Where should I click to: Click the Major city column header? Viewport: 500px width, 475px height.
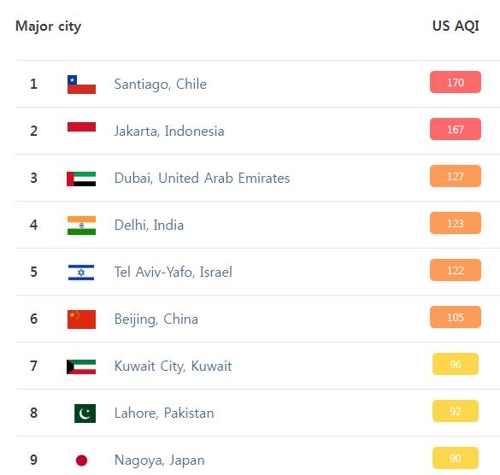[48, 26]
